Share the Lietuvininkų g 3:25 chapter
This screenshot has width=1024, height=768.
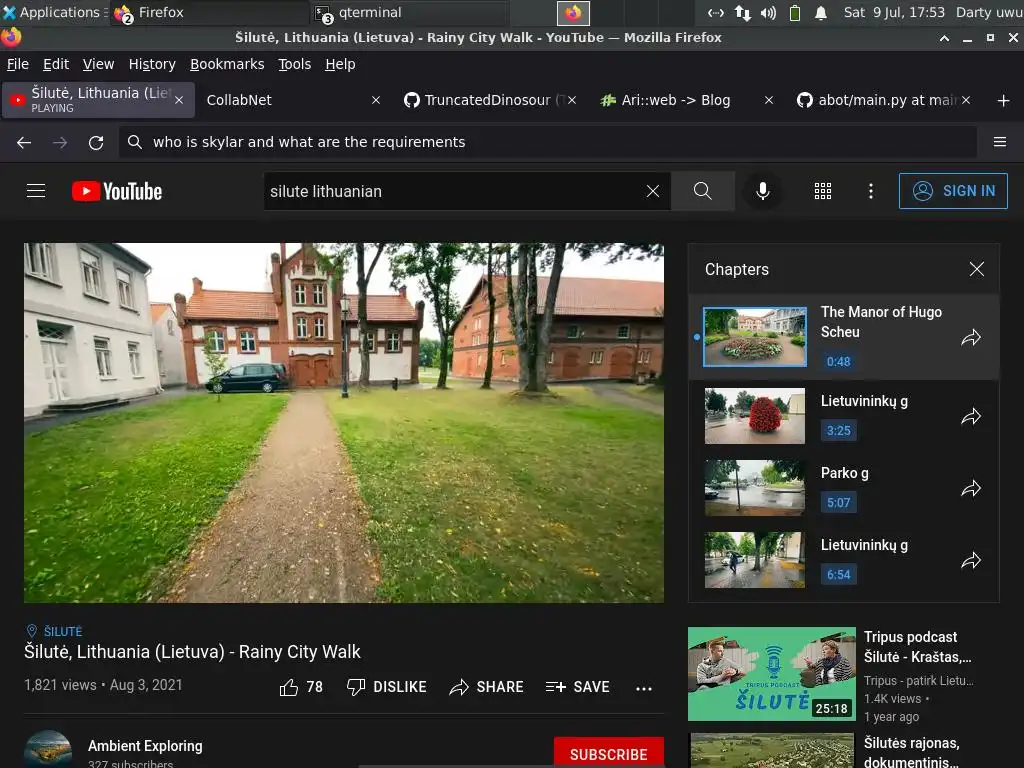pyautogui.click(x=971, y=416)
